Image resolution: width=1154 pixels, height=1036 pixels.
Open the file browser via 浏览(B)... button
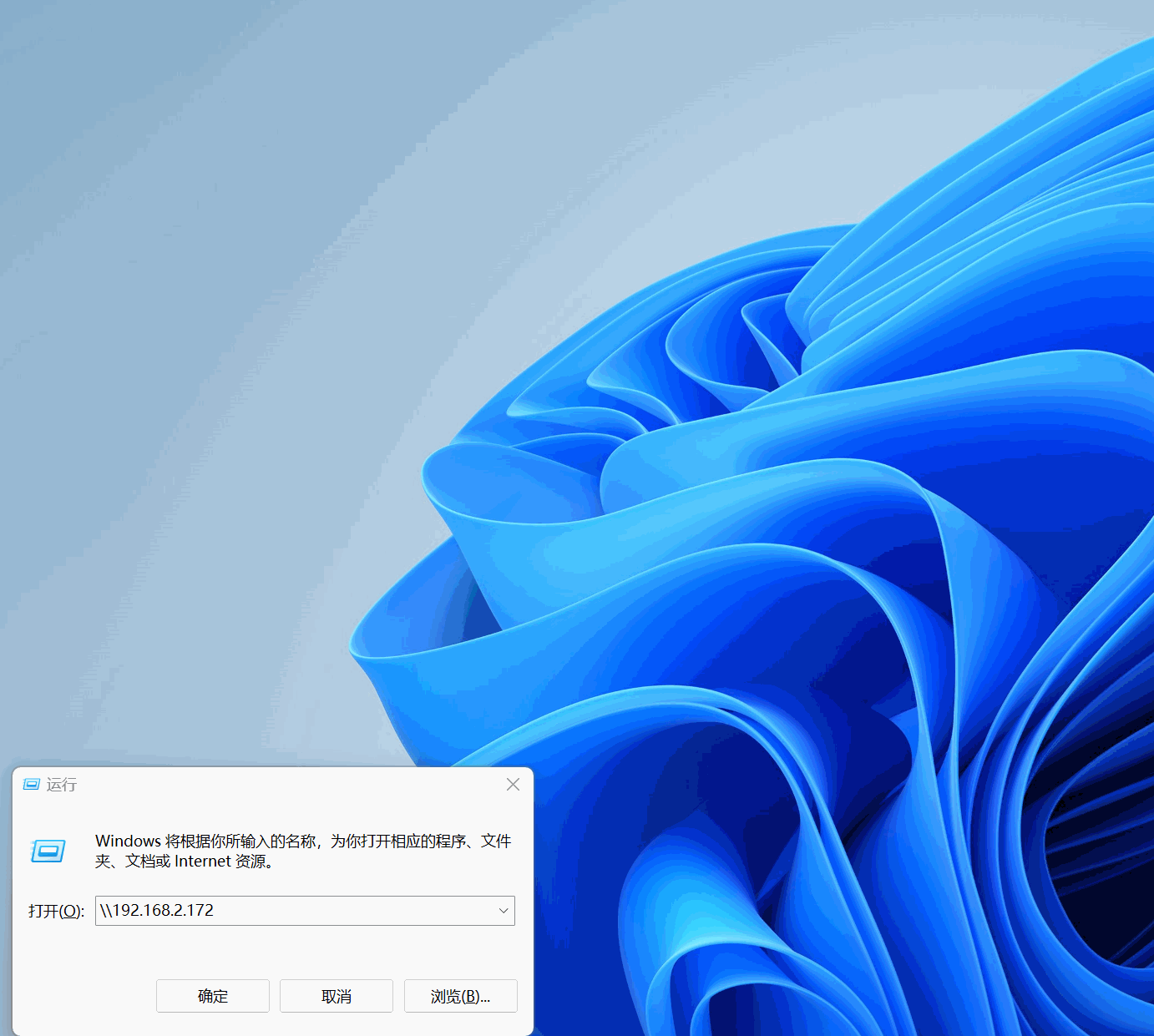pos(461,996)
